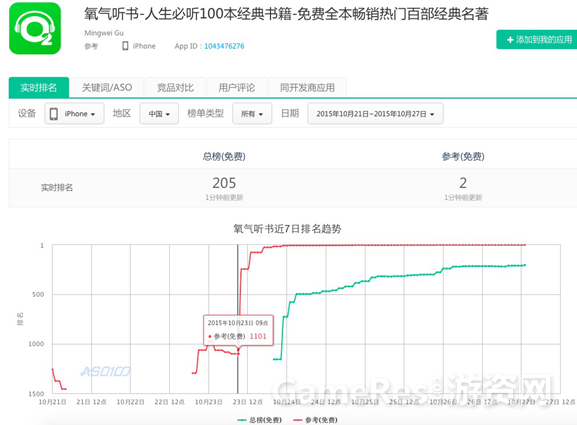The width and height of the screenshot is (577, 425).
Task: Open the date range picker dropdown
Action: point(375,114)
